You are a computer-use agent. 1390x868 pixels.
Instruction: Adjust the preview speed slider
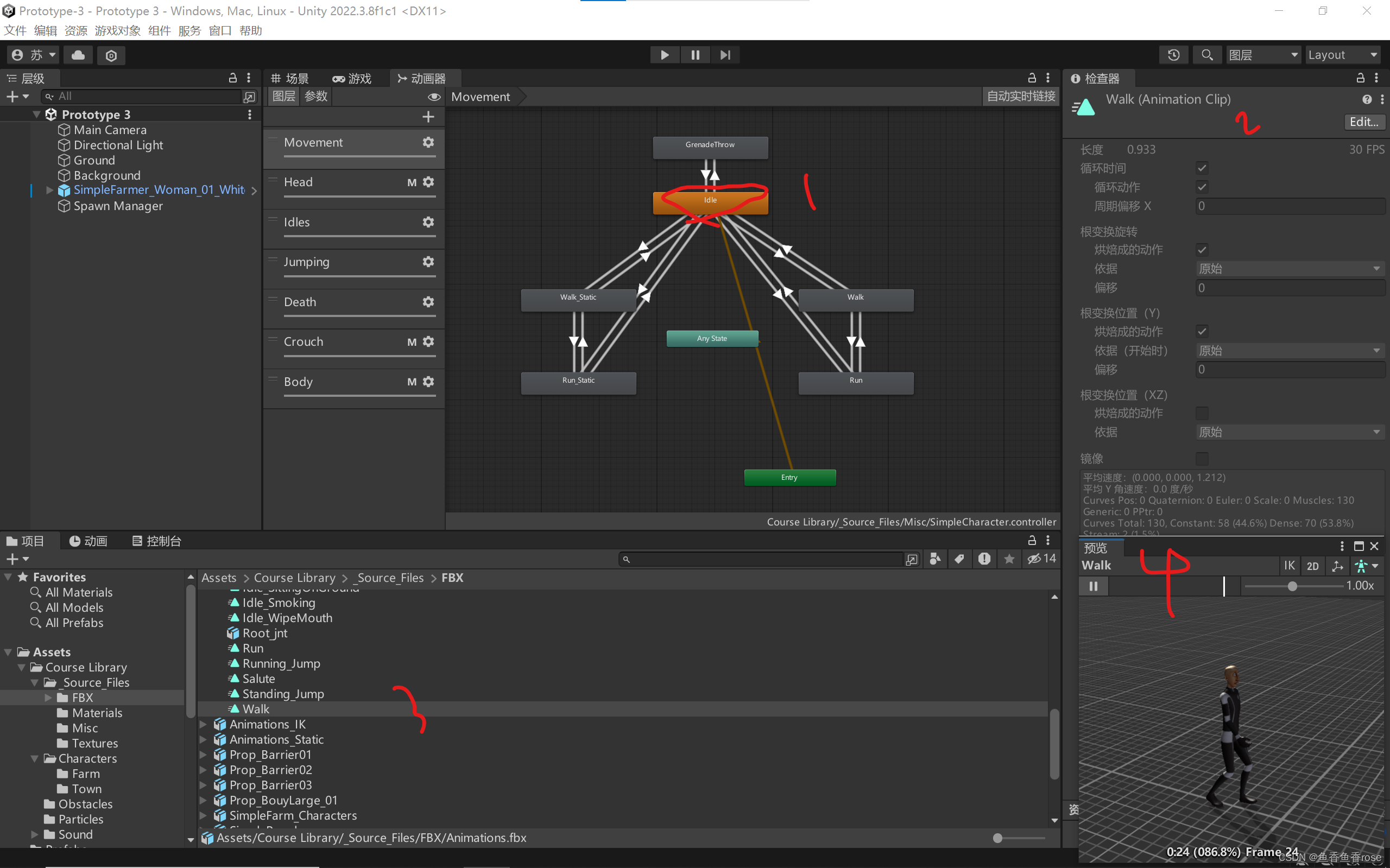tap(1292, 586)
